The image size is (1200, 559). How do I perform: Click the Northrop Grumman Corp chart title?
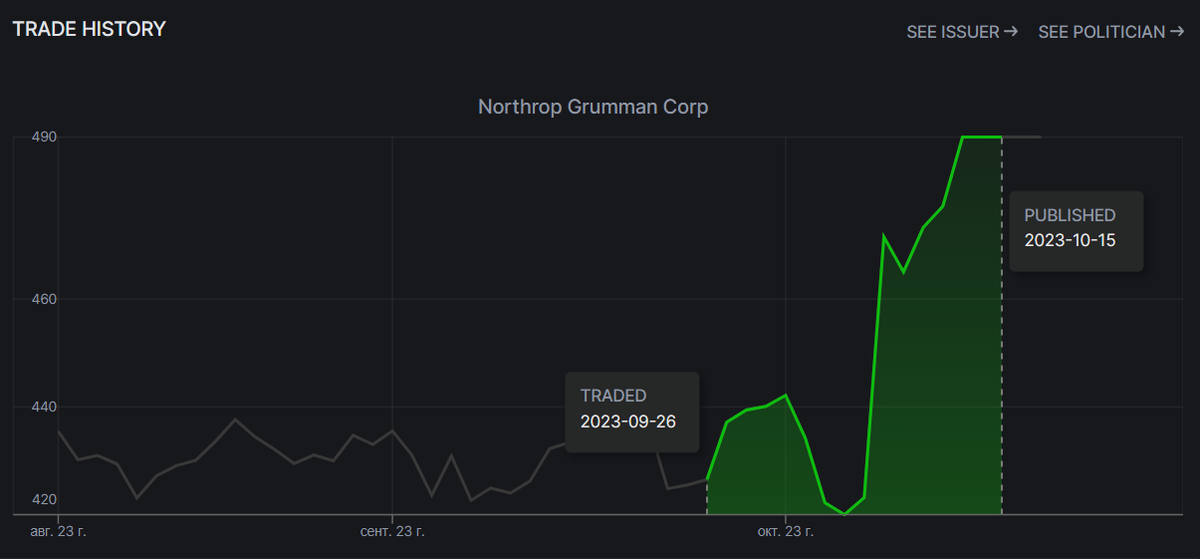coord(593,106)
